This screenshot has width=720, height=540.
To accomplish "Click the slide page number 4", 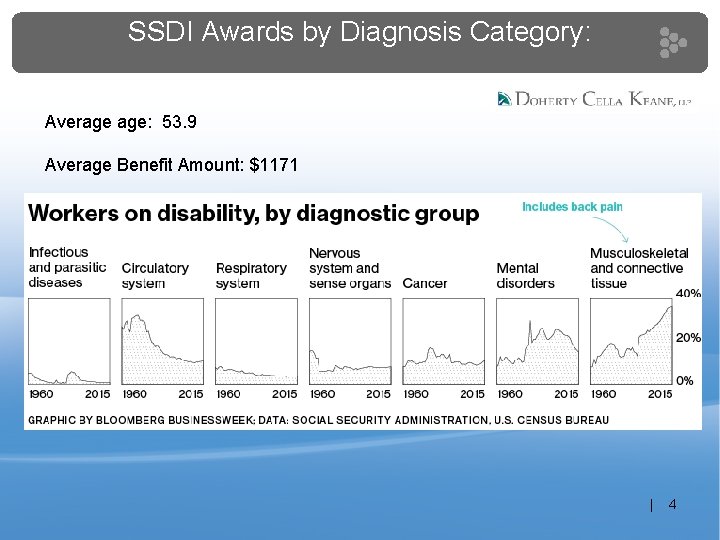I will pyautogui.click(x=673, y=505).
